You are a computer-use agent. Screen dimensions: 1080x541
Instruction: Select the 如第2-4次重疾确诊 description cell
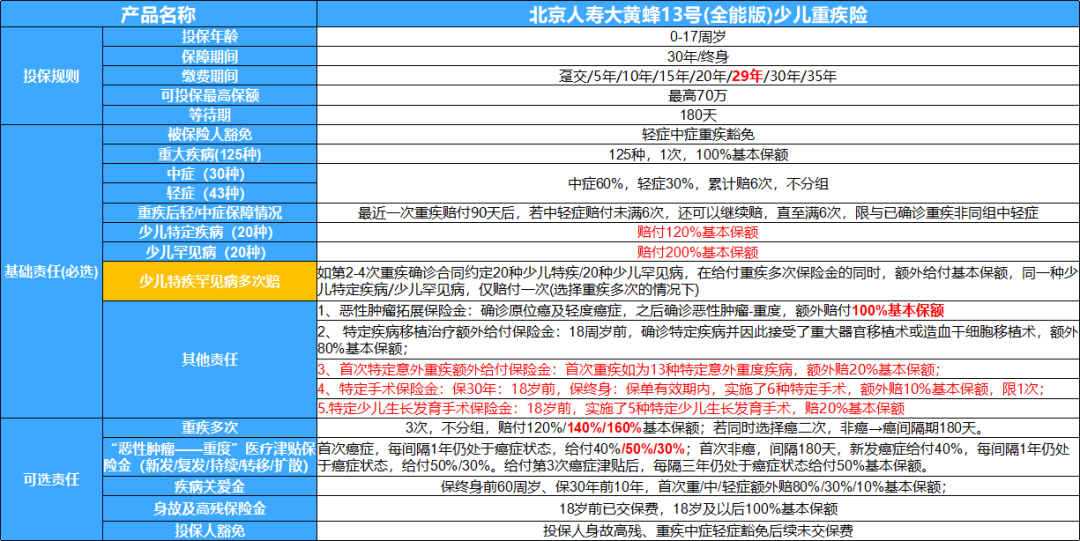[x=698, y=281]
